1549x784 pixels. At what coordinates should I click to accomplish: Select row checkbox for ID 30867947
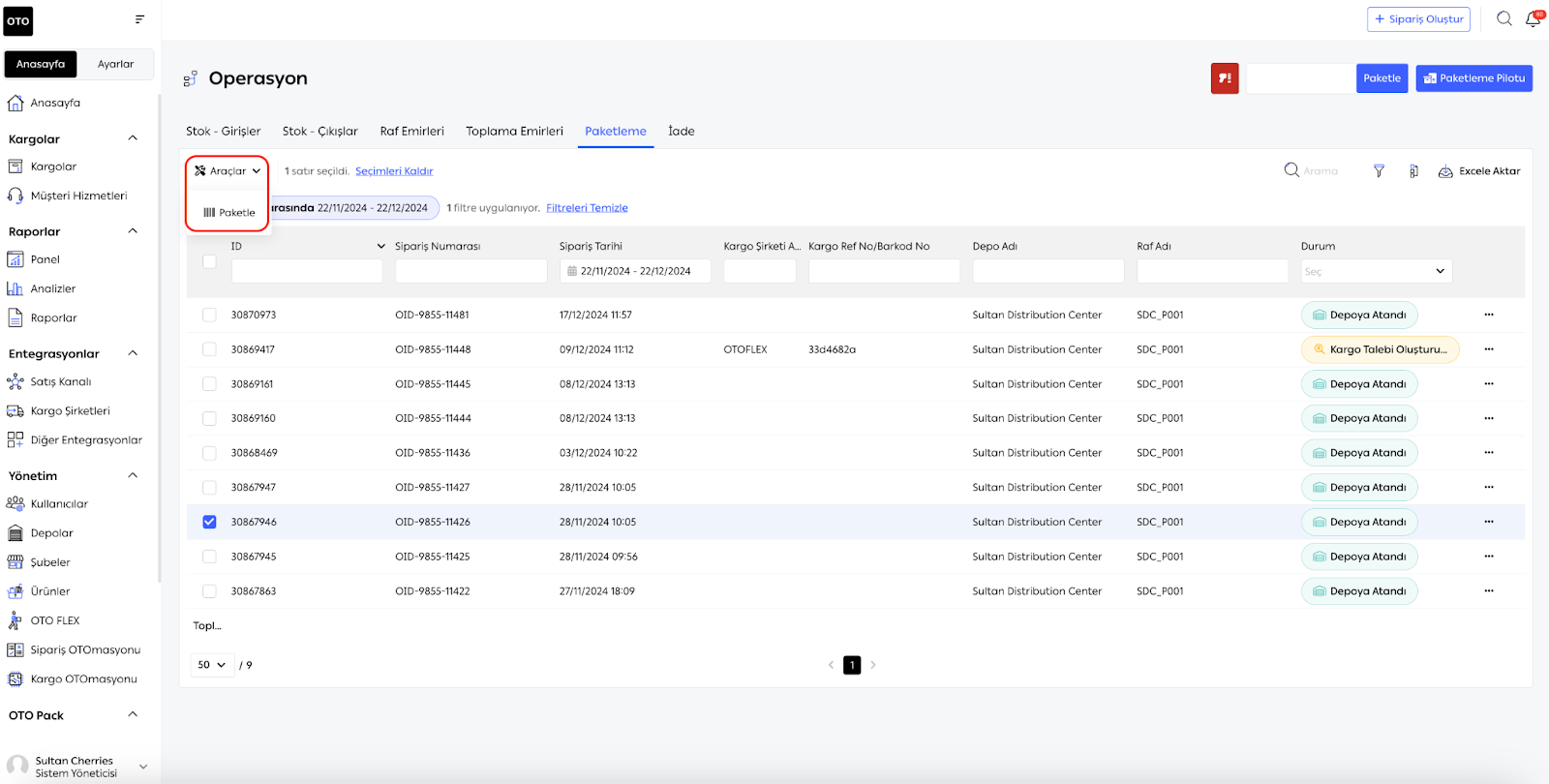click(209, 487)
